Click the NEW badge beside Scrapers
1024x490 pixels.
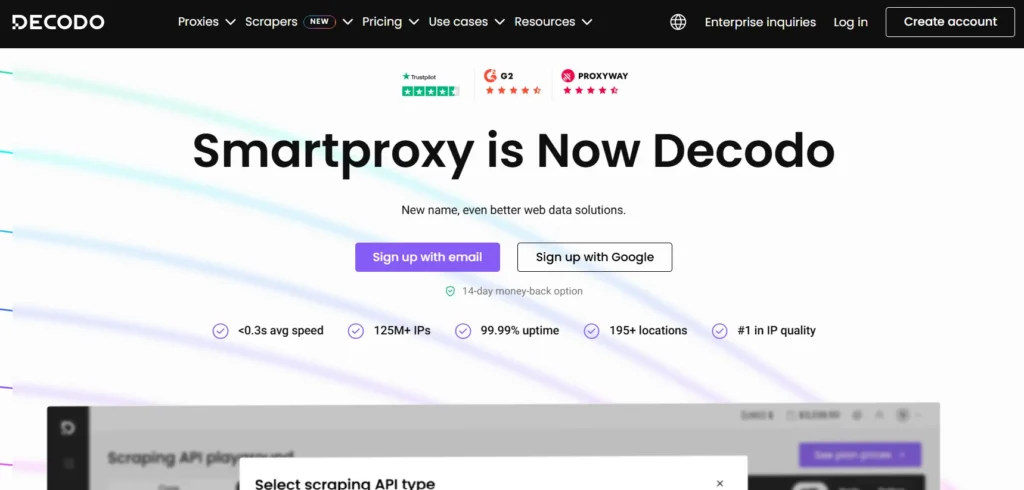pyautogui.click(x=319, y=22)
